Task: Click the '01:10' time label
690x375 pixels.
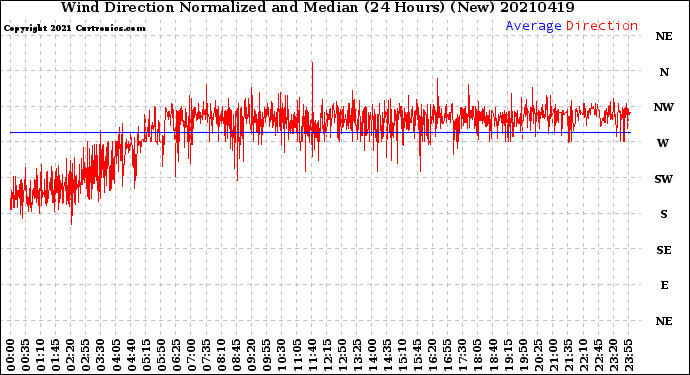Action: tap(40, 355)
